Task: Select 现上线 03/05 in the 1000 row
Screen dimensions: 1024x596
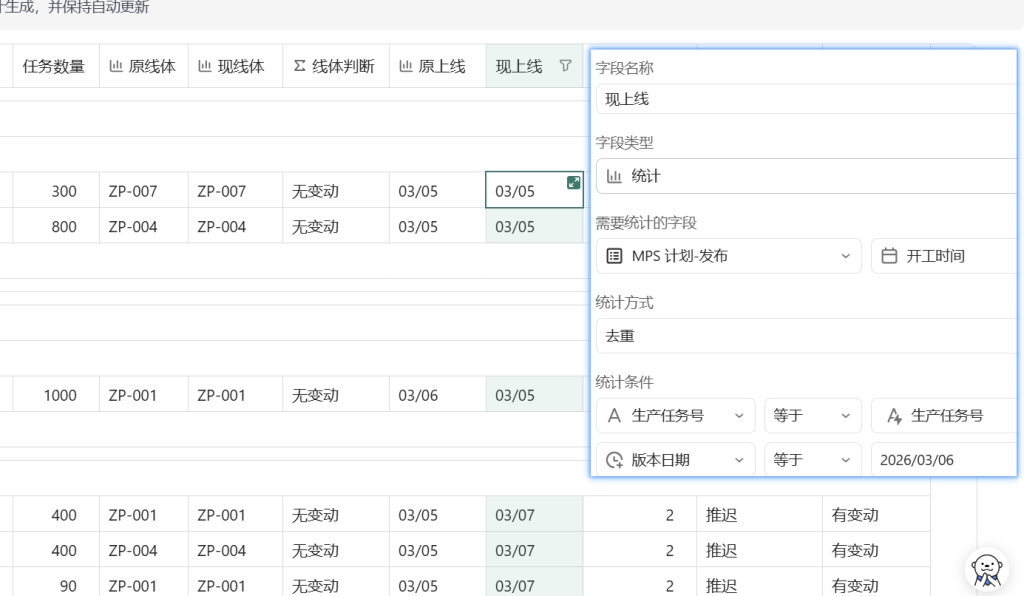Action: [x=534, y=394]
